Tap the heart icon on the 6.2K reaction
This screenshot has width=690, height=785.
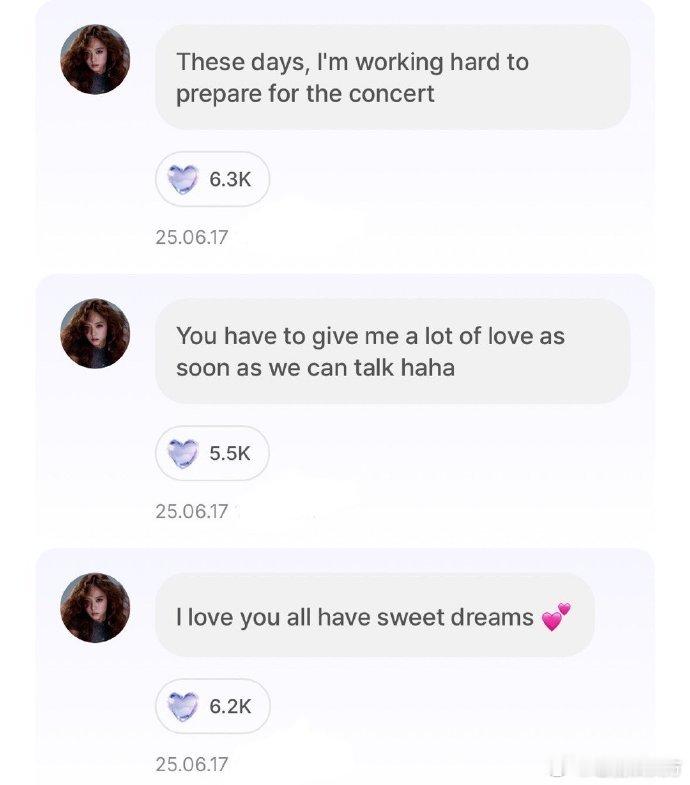tap(183, 706)
